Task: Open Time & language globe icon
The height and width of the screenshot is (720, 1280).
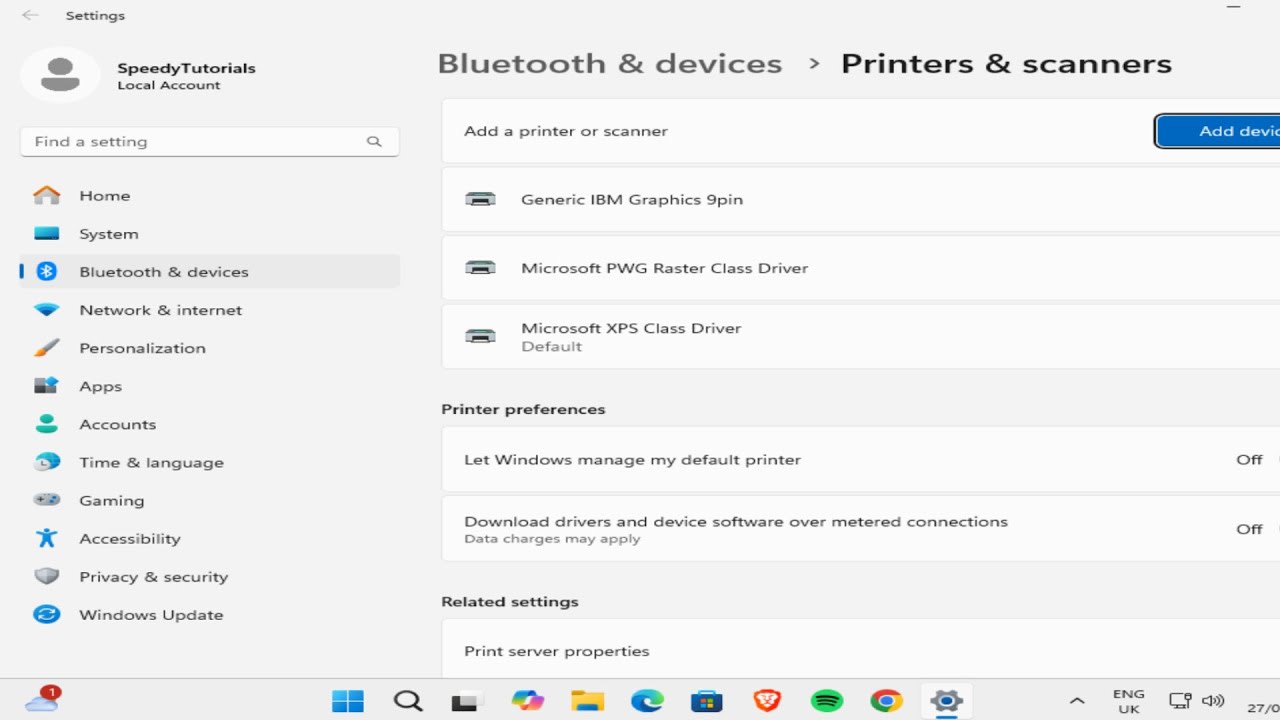Action: click(x=47, y=462)
